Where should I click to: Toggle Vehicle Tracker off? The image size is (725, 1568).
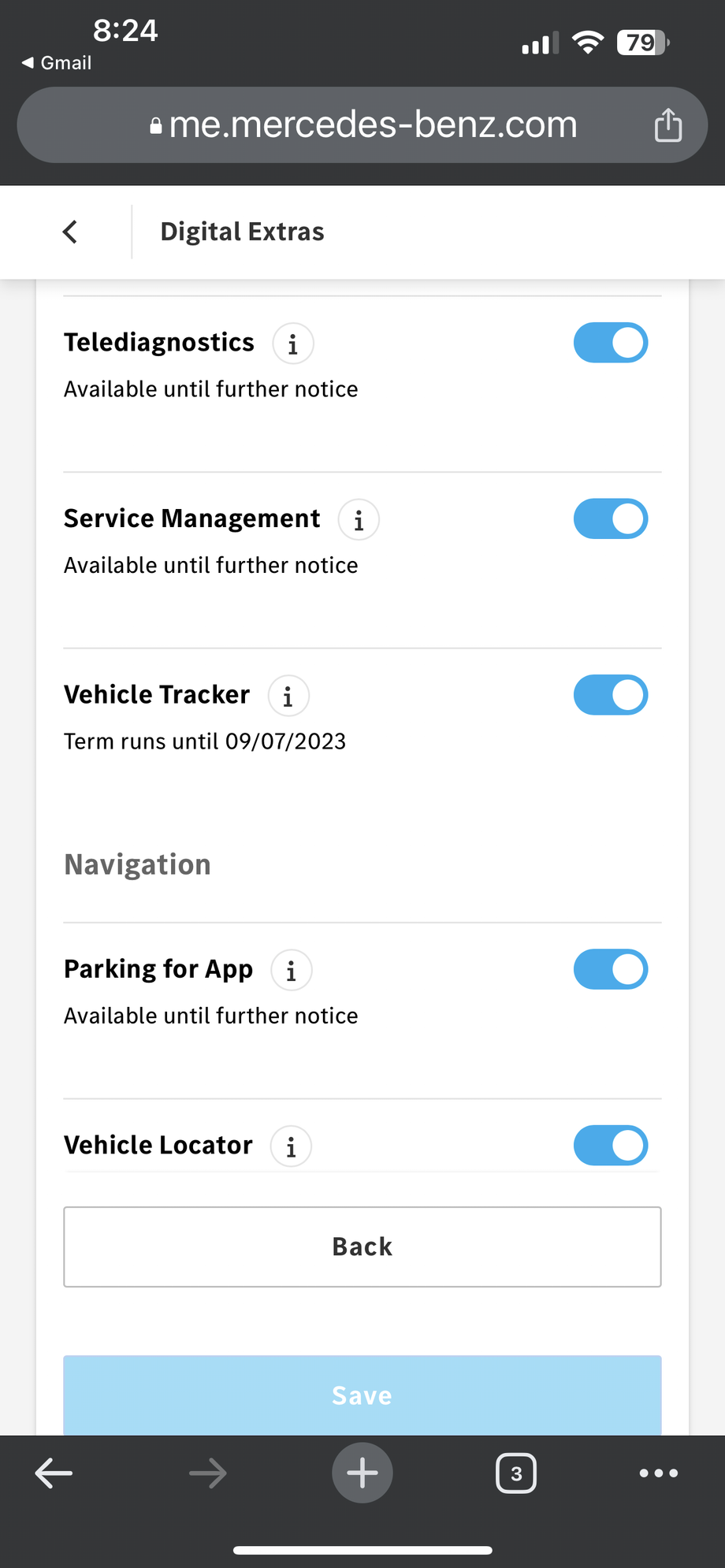point(611,695)
